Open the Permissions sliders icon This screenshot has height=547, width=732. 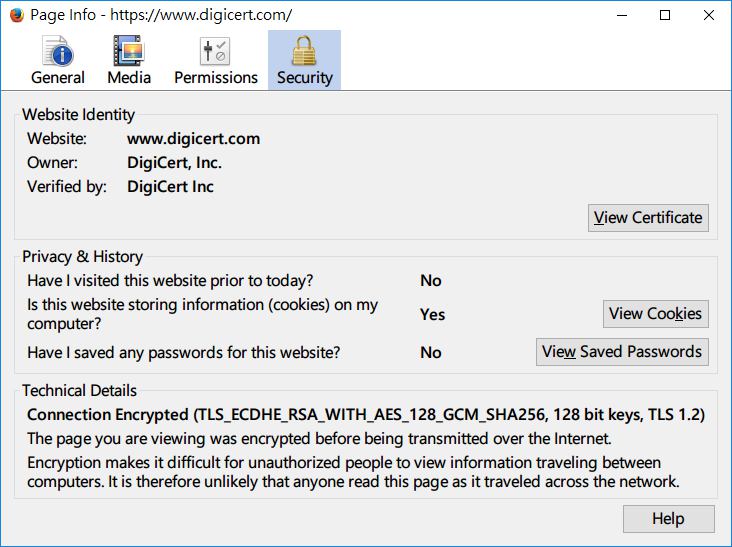[x=215, y=51]
